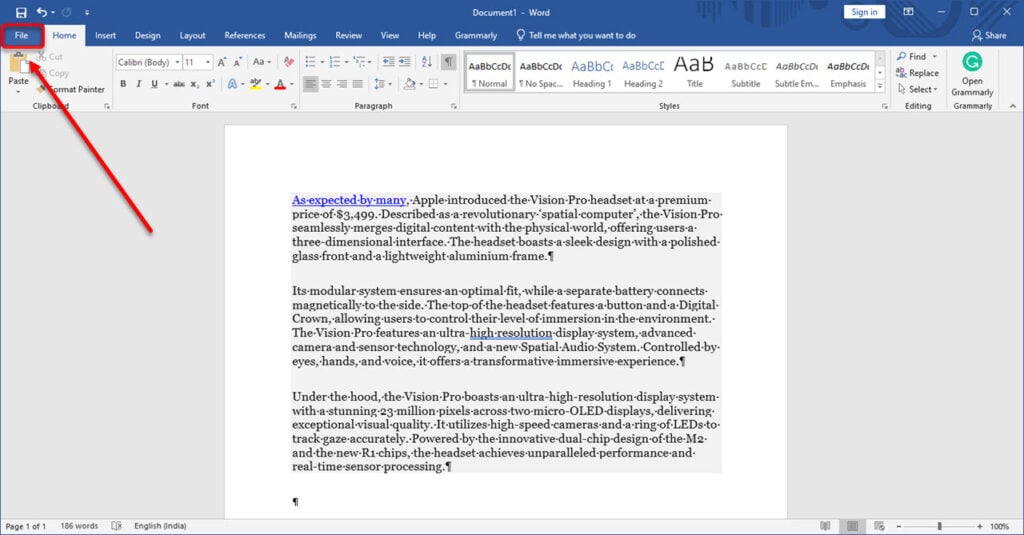Open the References tab
The image size is (1024, 535).
pos(245,35)
